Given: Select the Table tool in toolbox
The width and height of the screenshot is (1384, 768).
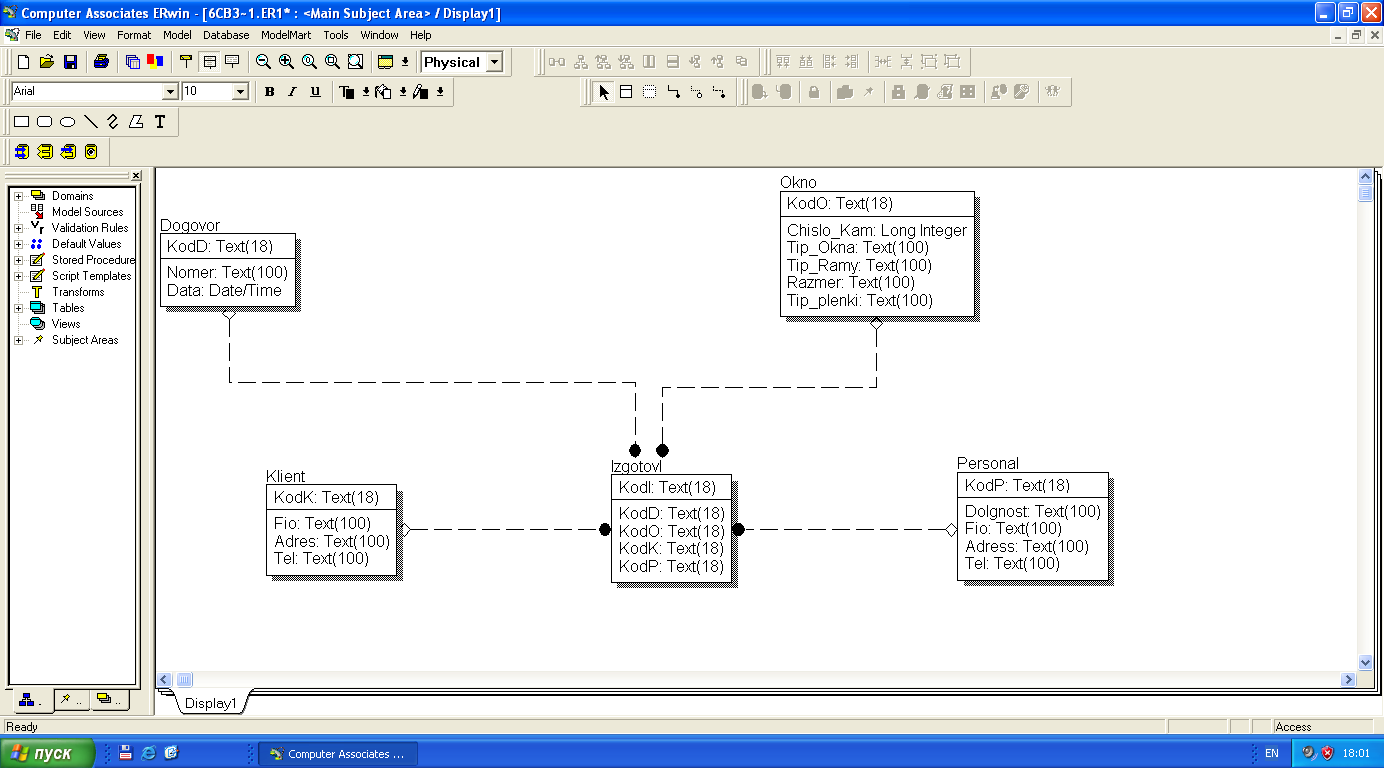Looking at the screenshot, I should point(626,92).
